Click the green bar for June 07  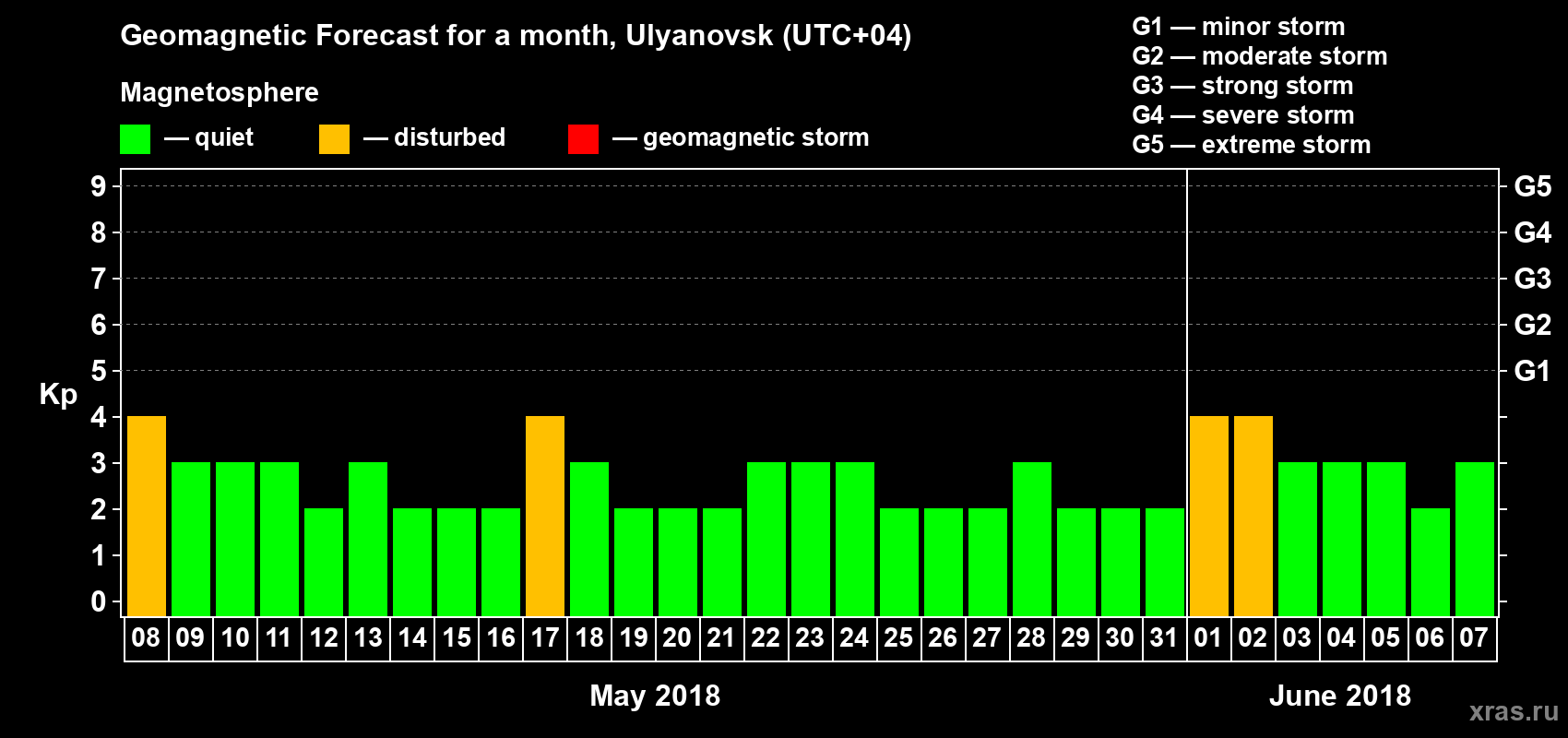tap(1475, 539)
